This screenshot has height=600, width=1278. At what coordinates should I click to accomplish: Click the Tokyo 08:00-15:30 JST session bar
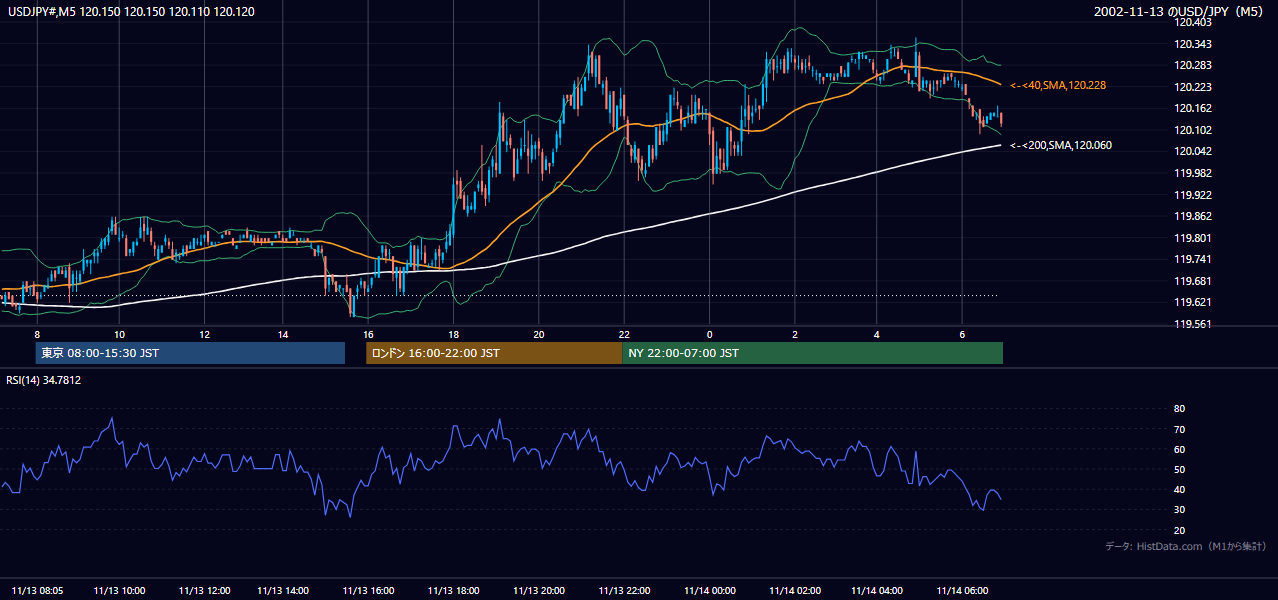[x=190, y=353]
